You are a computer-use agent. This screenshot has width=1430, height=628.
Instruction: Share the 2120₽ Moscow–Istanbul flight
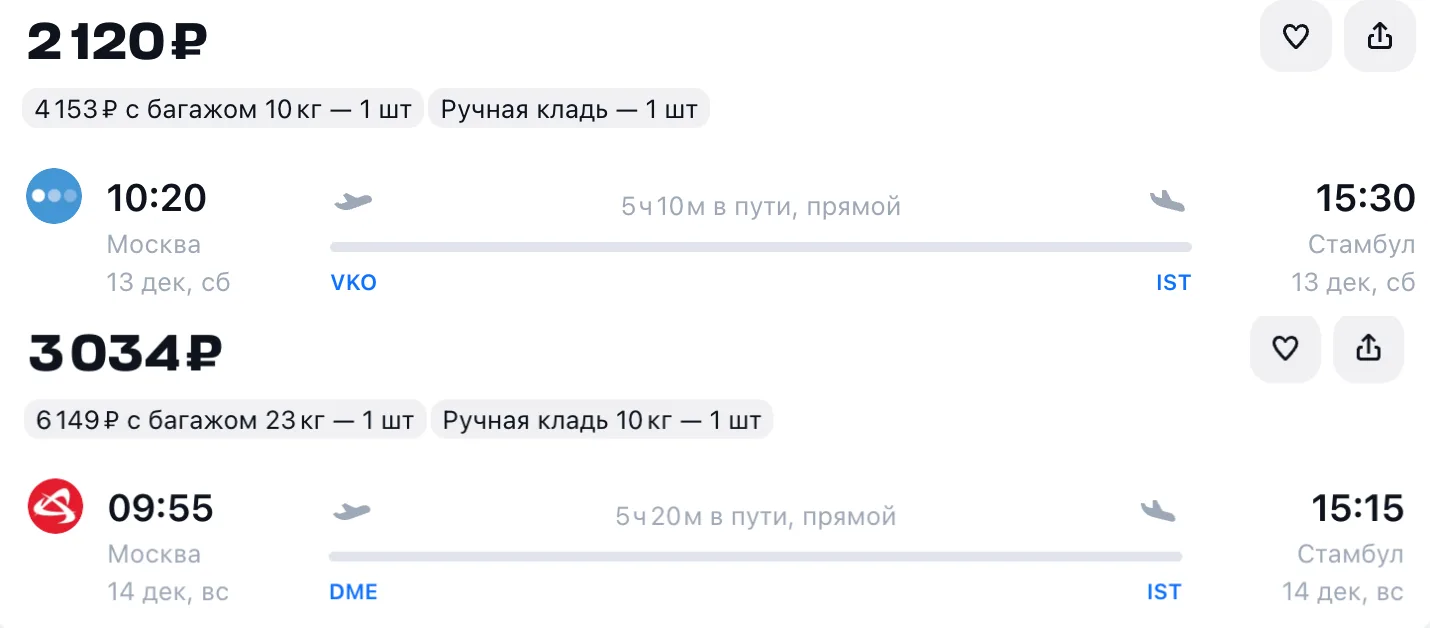coord(1379,37)
